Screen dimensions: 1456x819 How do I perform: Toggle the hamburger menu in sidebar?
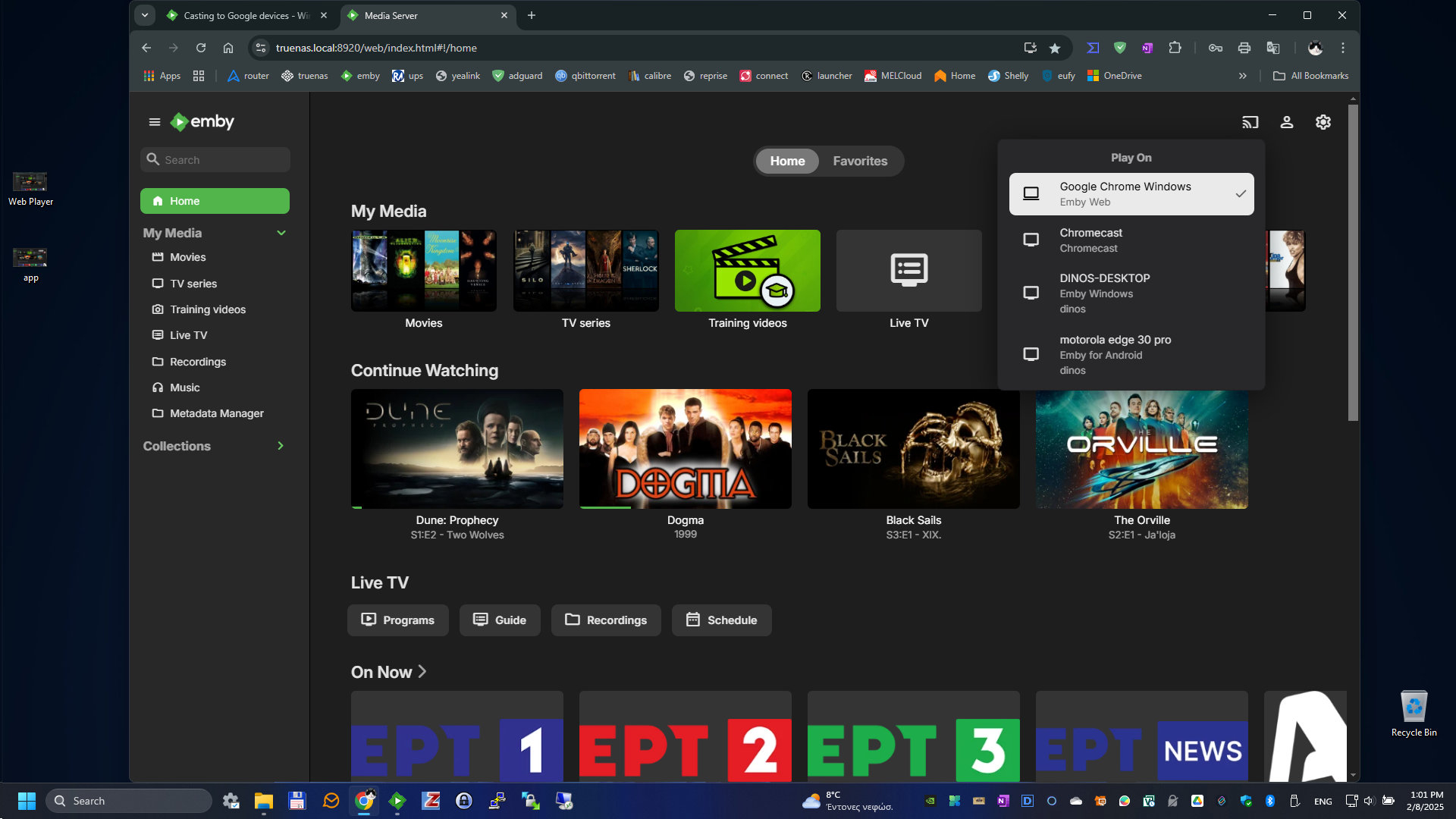click(155, 122)
